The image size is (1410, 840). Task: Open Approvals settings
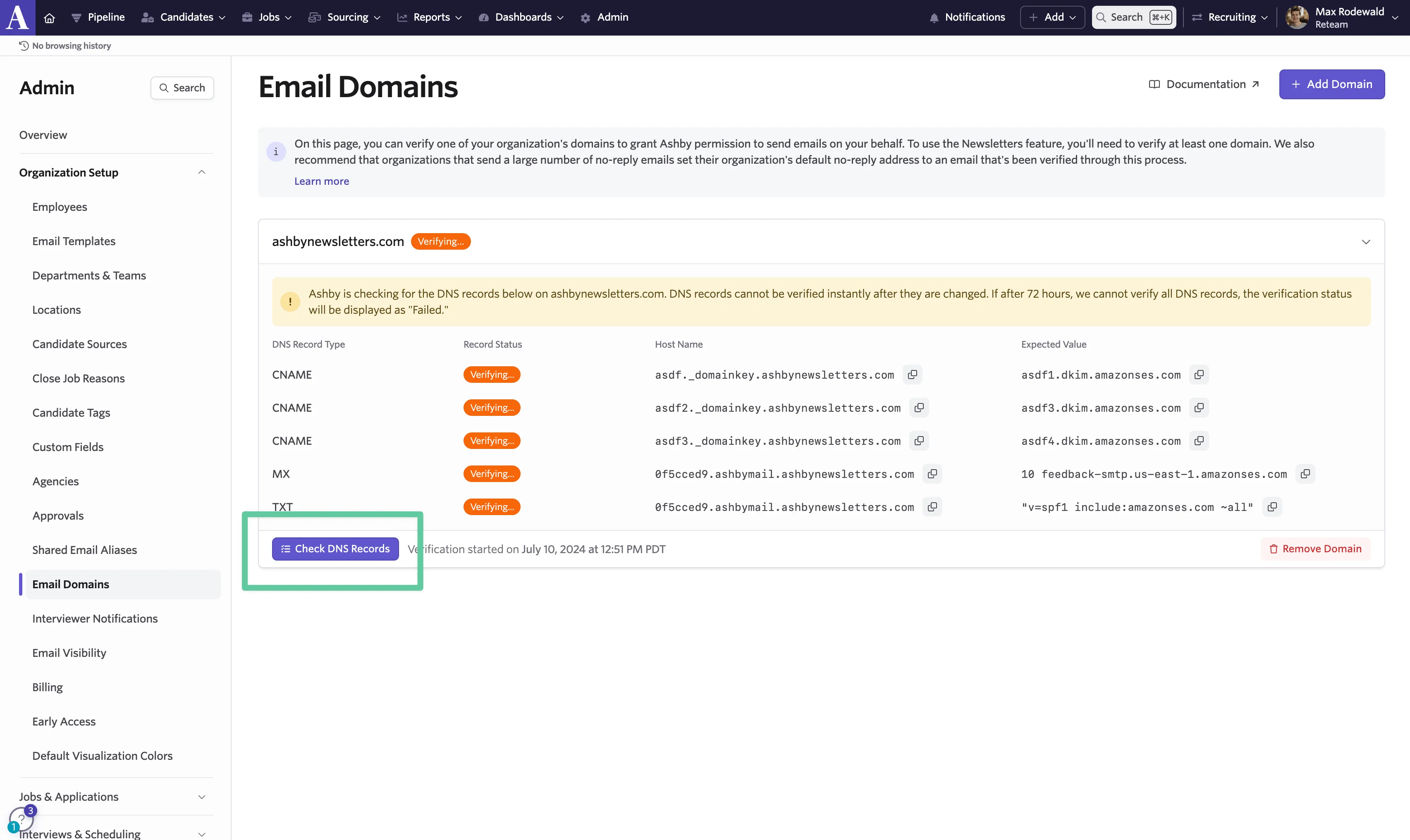click(58, 515)
